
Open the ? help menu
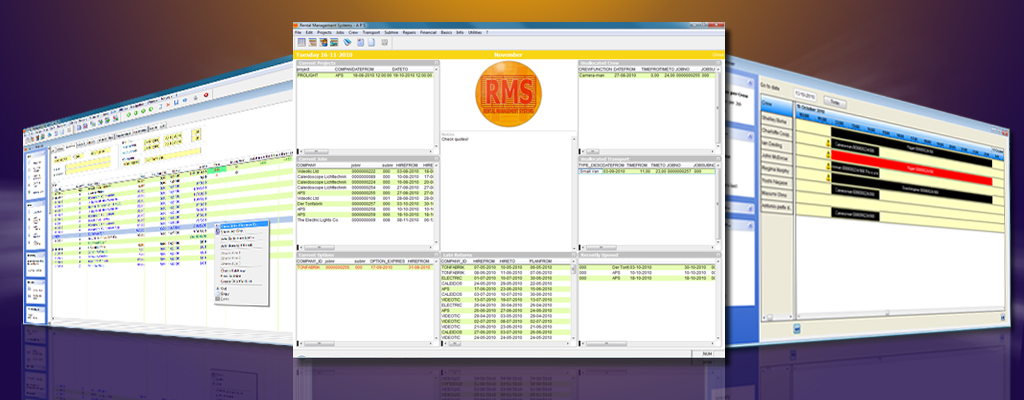(x=487, y=32)
